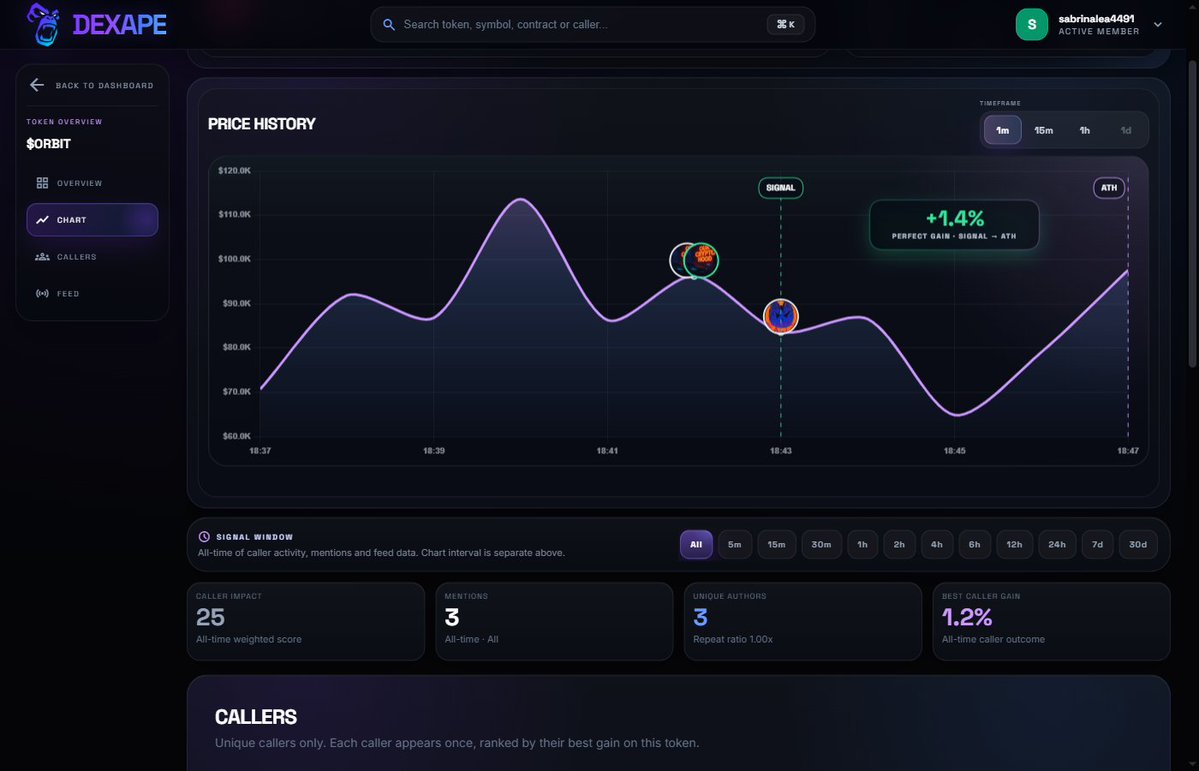Click the search magnifier icon
This screenshot has width=1199, height=771.
388,24
